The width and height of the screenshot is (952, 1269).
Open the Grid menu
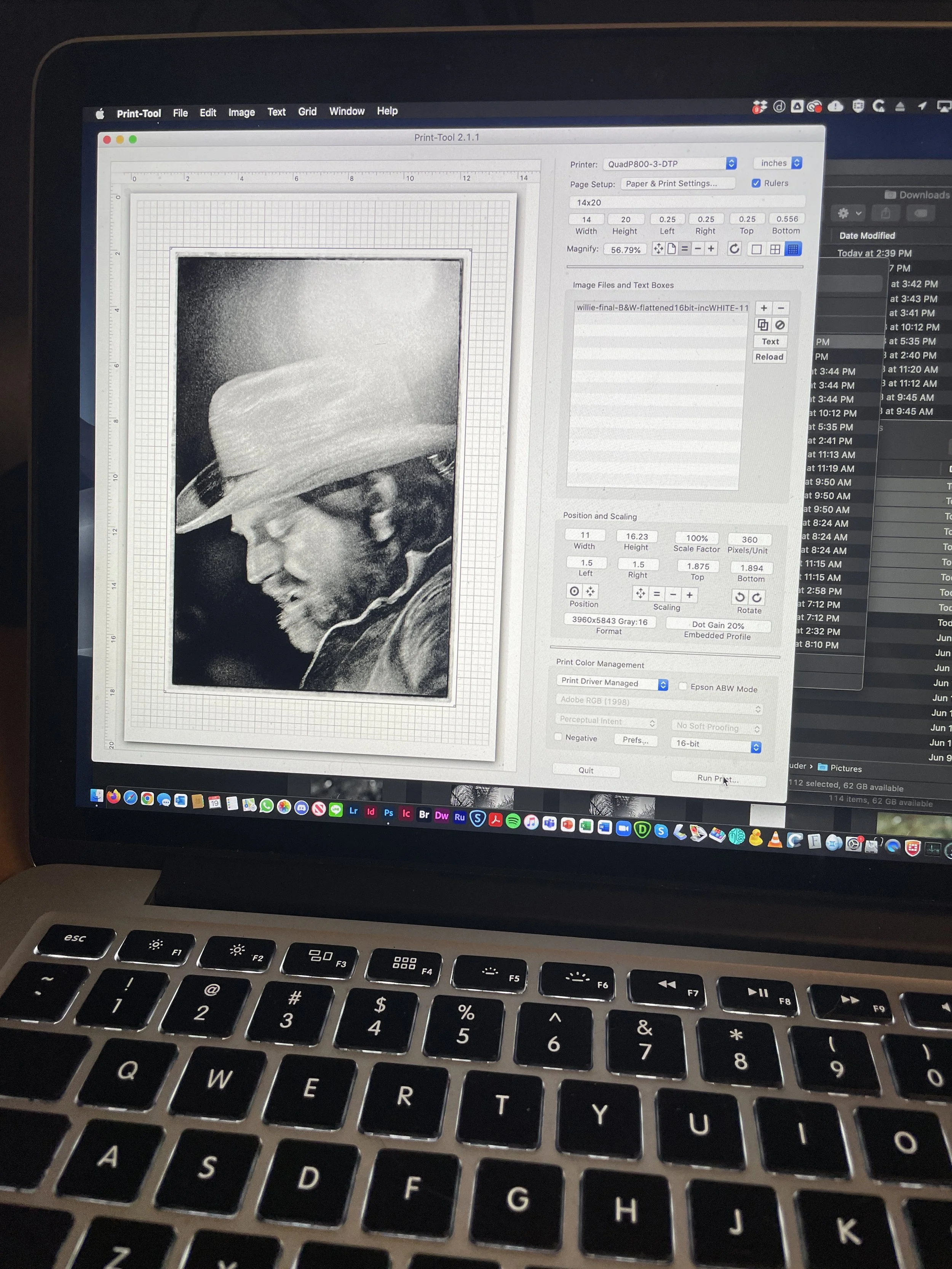pyautogui.click(x=307, y=111)
